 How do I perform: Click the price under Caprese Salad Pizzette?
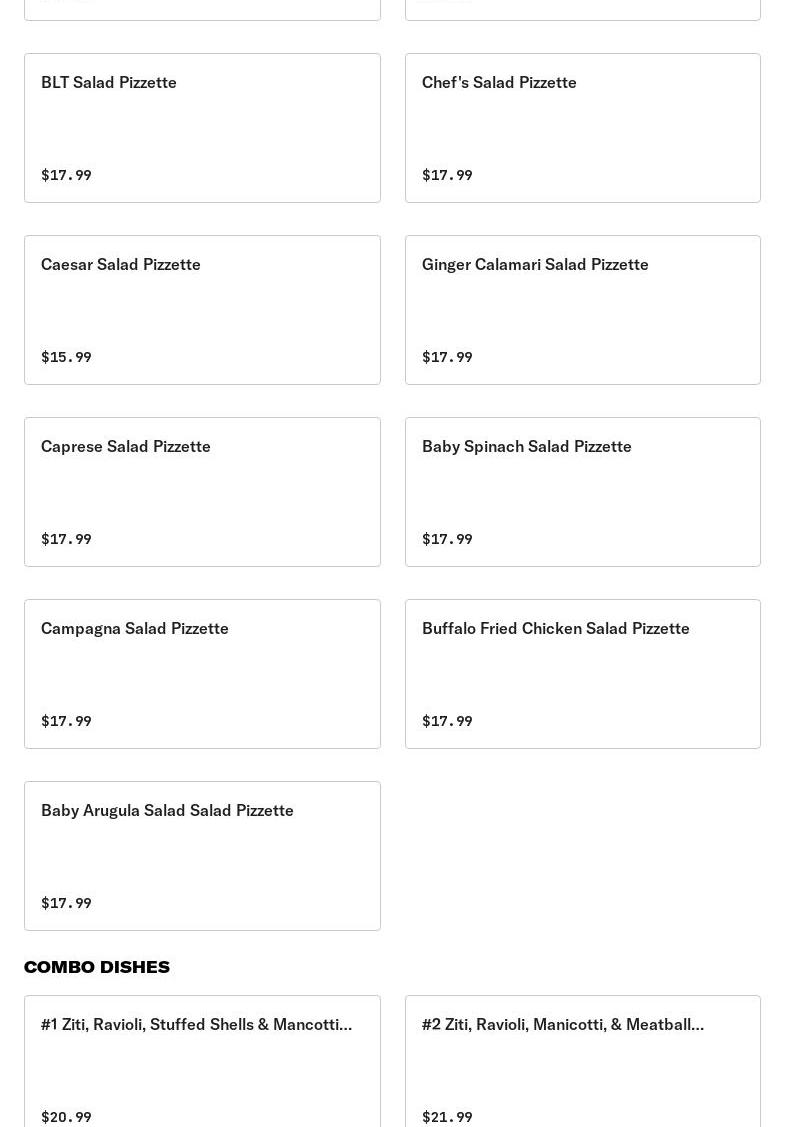coord(66,539)
